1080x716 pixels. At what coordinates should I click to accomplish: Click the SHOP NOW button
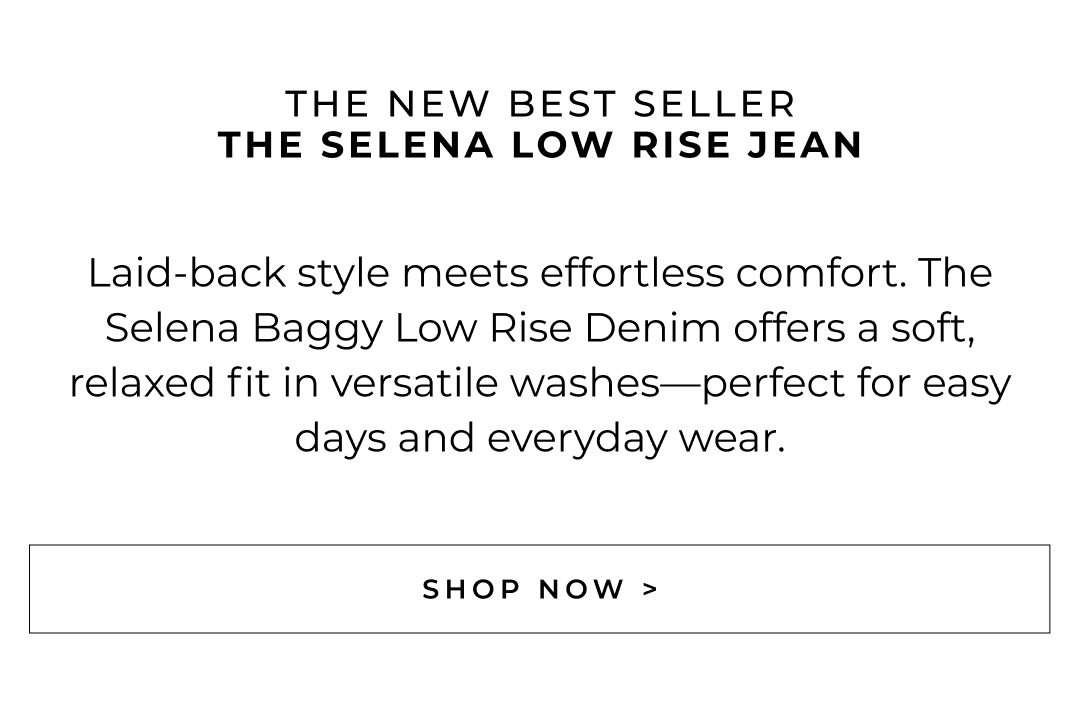coord(539,589)
